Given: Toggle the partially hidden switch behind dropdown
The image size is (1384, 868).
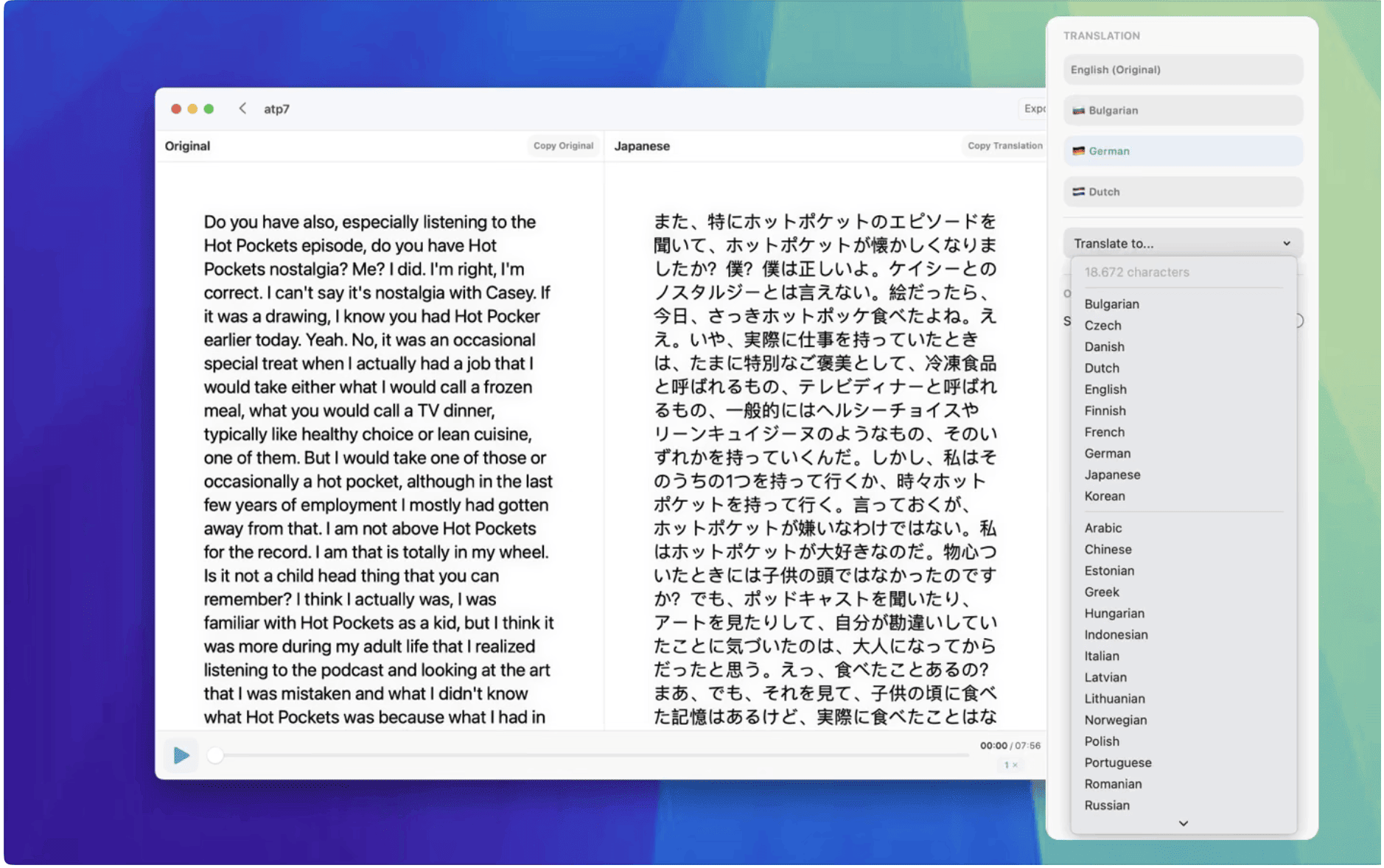Looking at the screenshot, I should click(1299, 321).
